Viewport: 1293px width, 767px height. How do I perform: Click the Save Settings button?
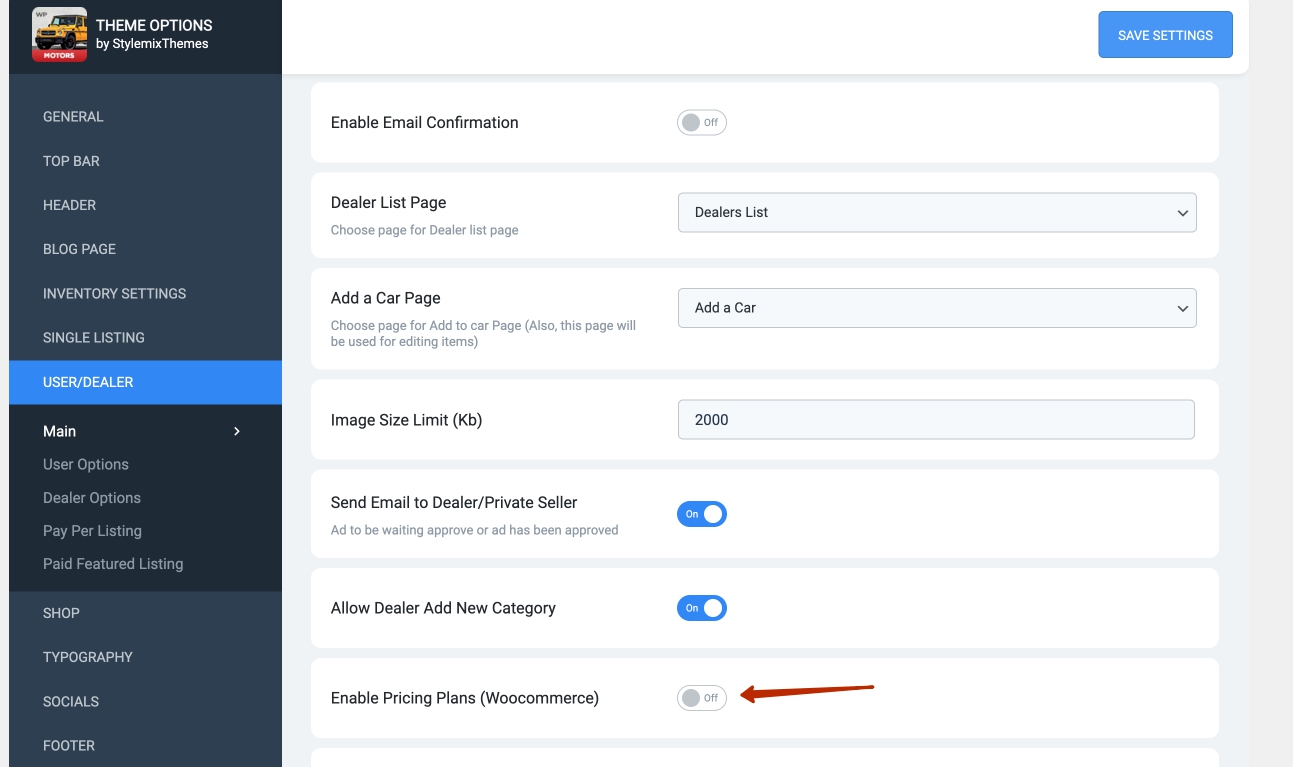click(1164, 35)
